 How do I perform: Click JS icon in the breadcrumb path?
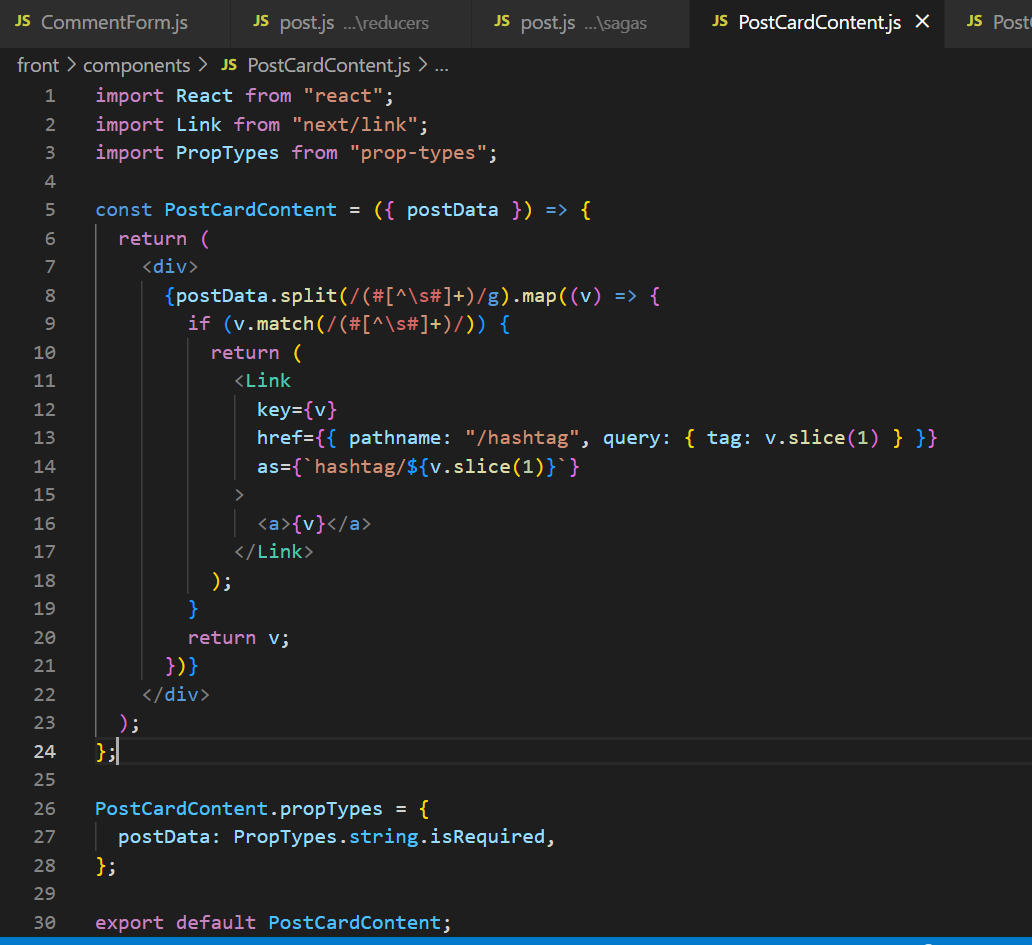tap(229, 66)
